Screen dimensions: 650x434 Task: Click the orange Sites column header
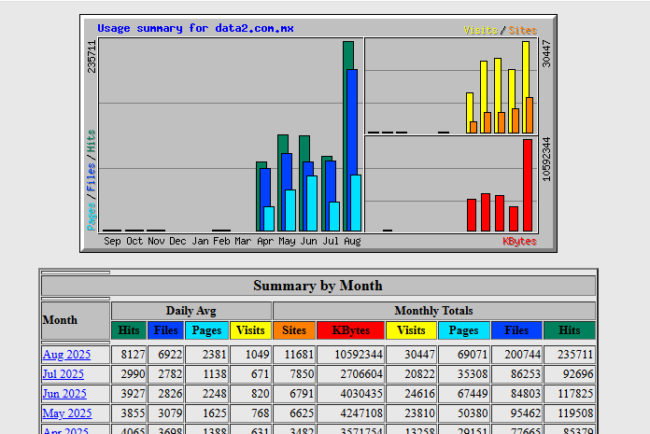coord(294,330)
